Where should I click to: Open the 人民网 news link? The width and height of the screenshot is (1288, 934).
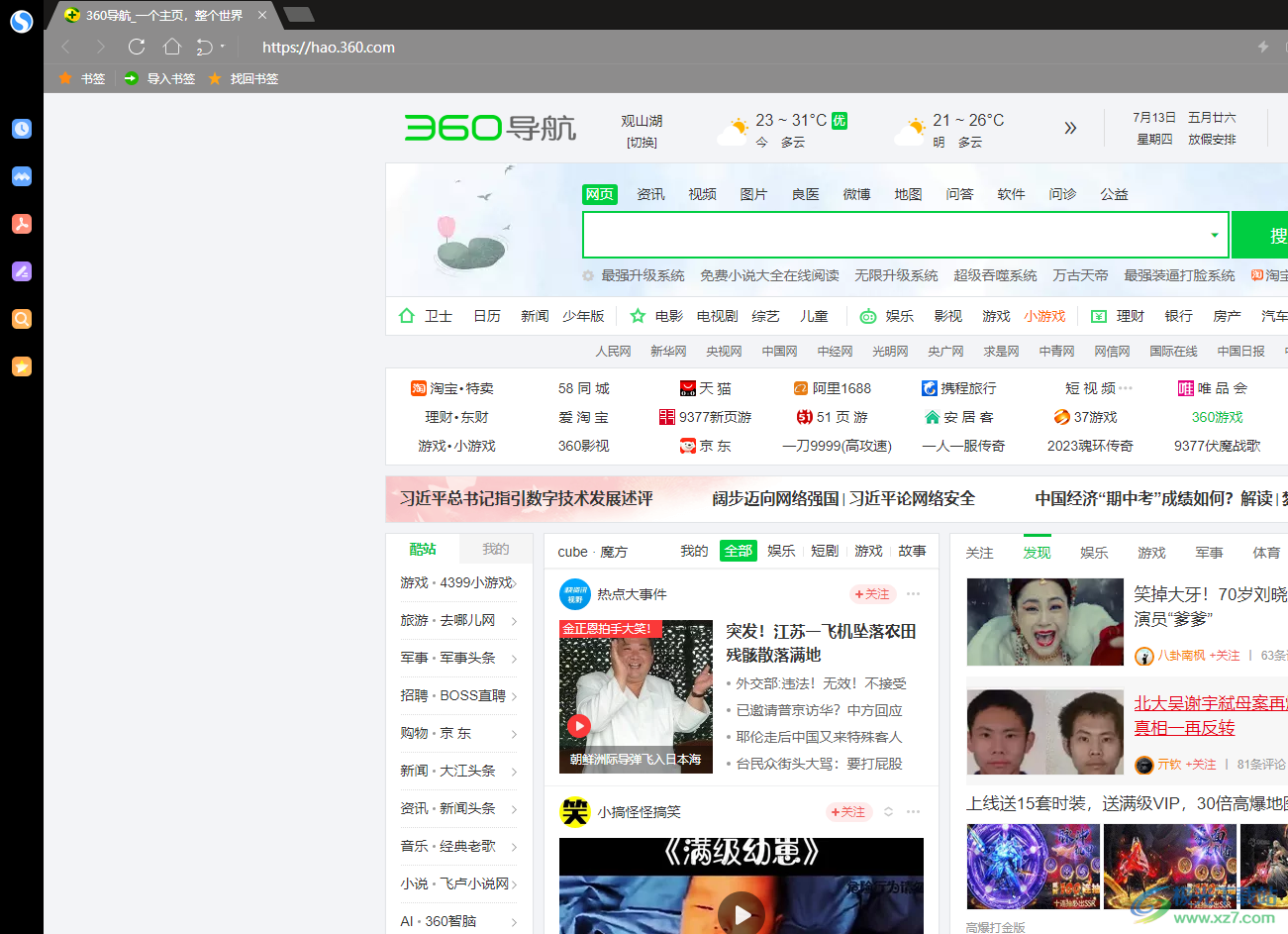[613, 352]
